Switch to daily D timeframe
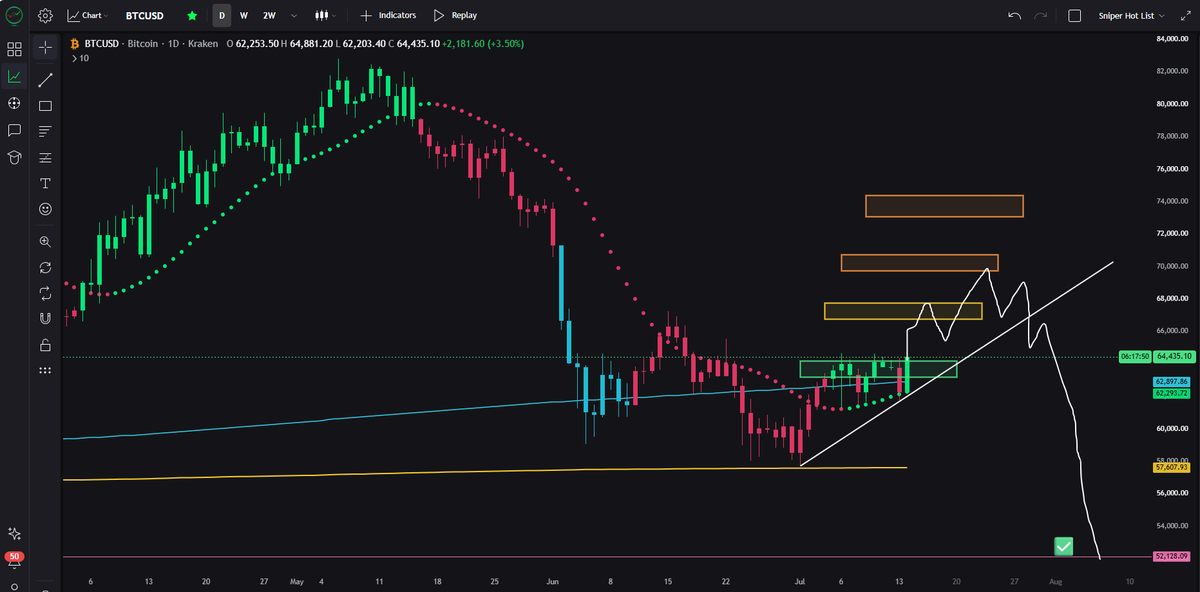Image resolution: width=1200 pixels, height=592 pixels. click(x=222, y=15)
